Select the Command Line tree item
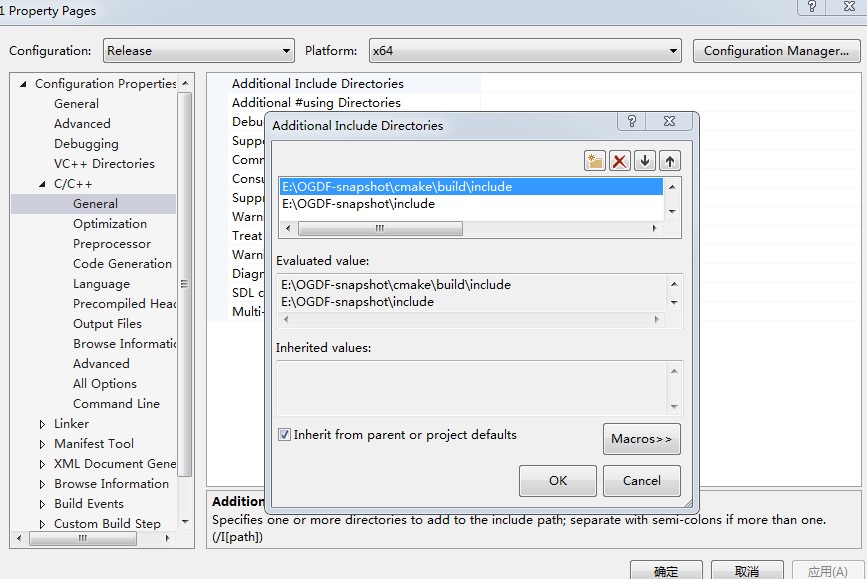The width and height of the screenshot is (867, 579). click(x=116, y=404)
